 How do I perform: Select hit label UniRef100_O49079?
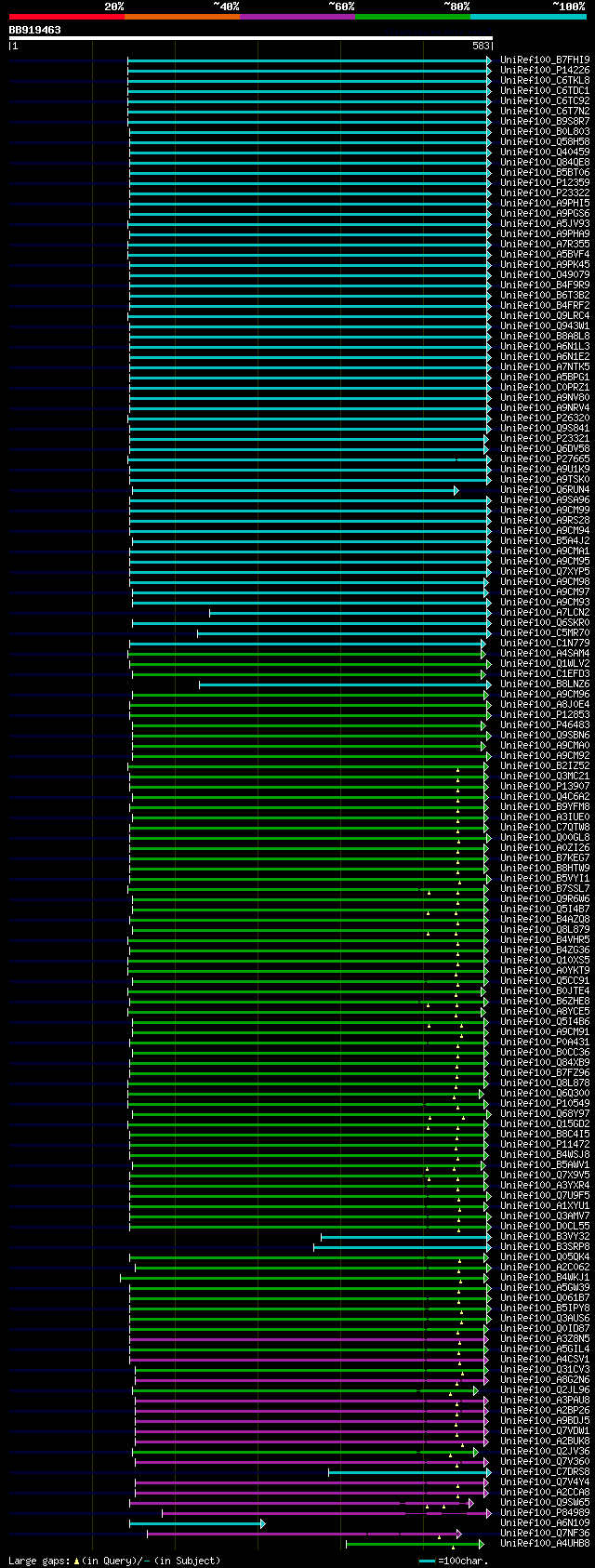pyautogui.click(x=545, y=274)
